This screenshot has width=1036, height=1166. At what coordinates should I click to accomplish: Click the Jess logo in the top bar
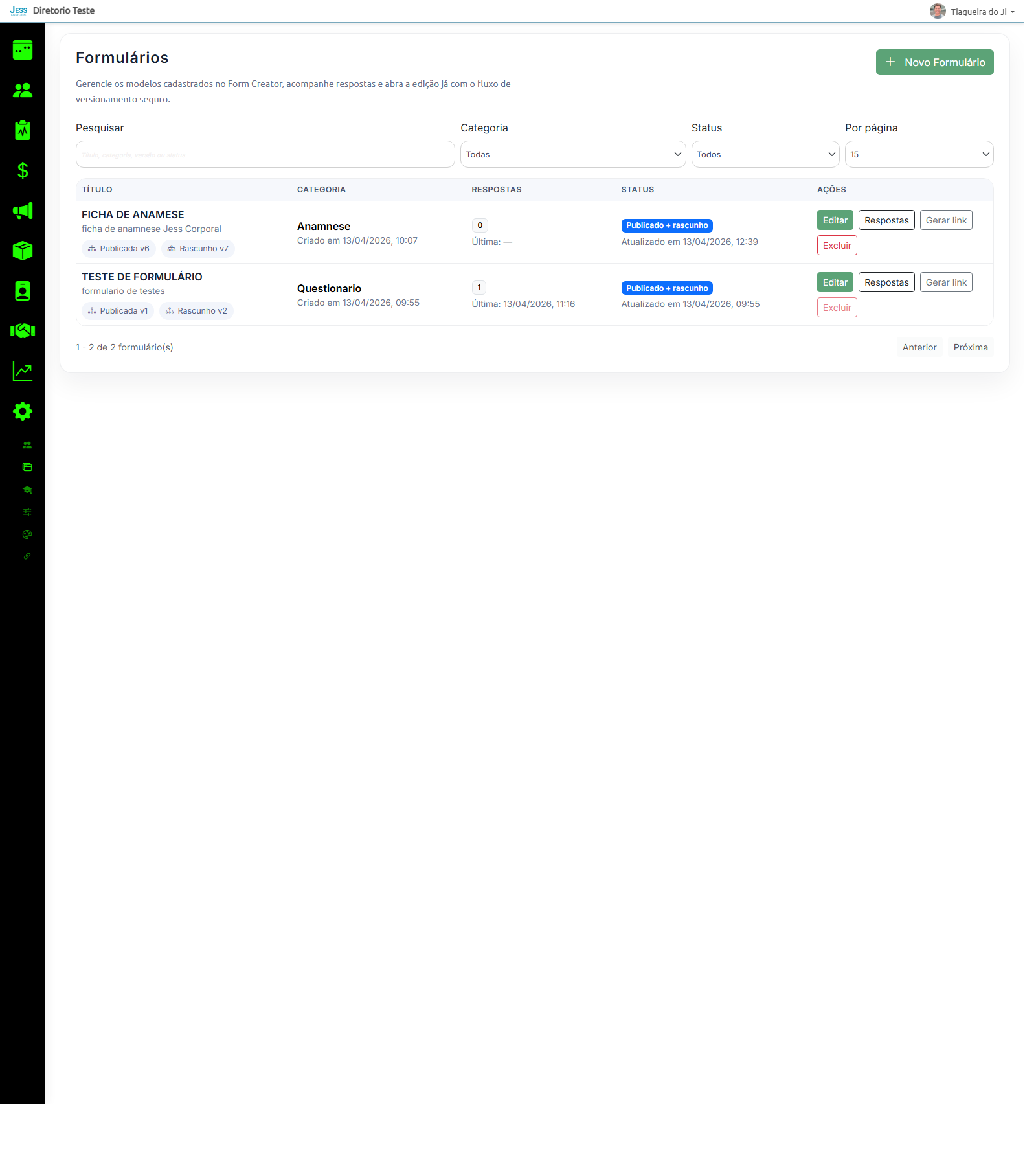point(18,10)
